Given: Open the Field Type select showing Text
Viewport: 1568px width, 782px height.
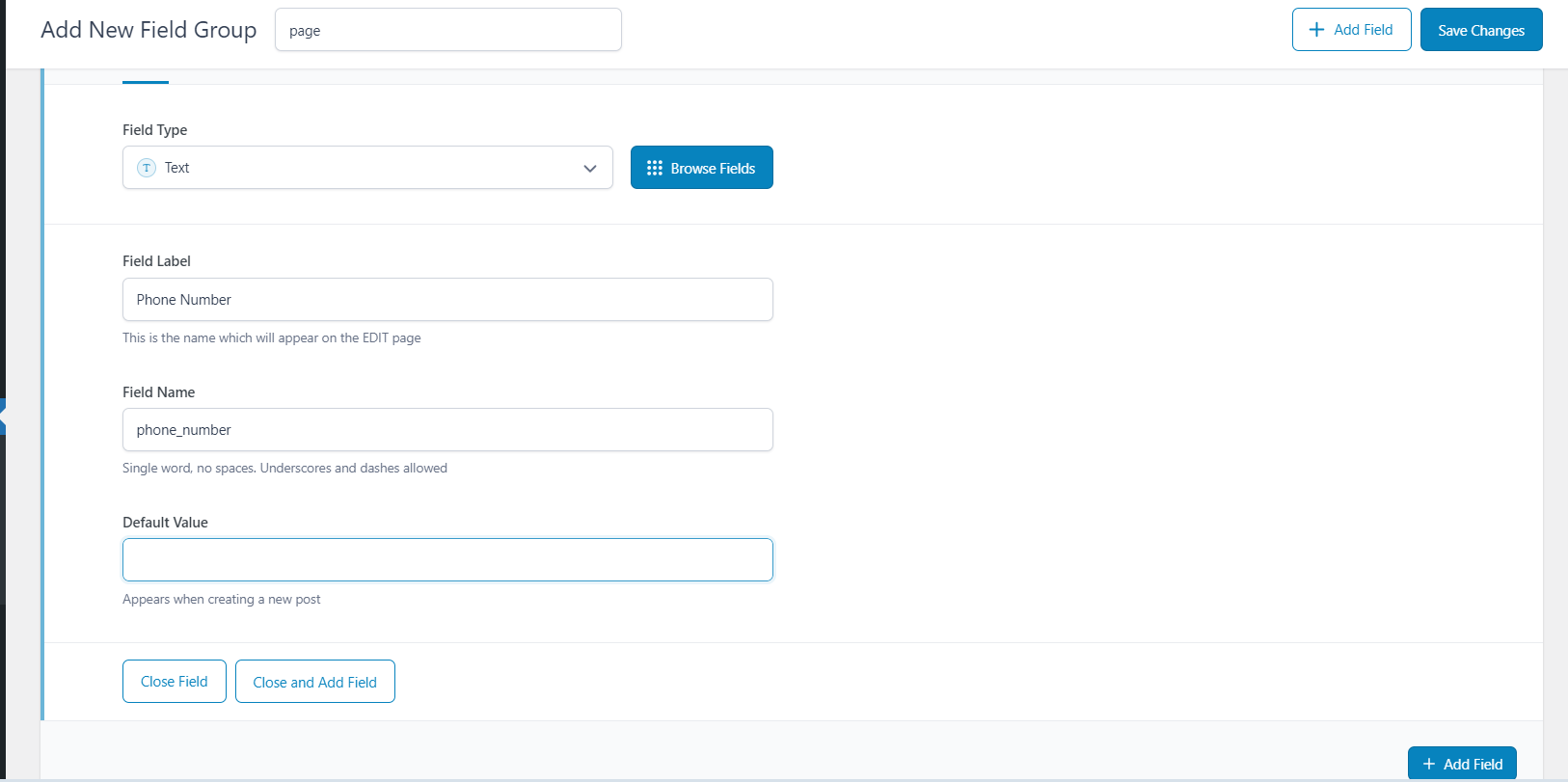Looking at the screenshot, I should pos(366,168).
